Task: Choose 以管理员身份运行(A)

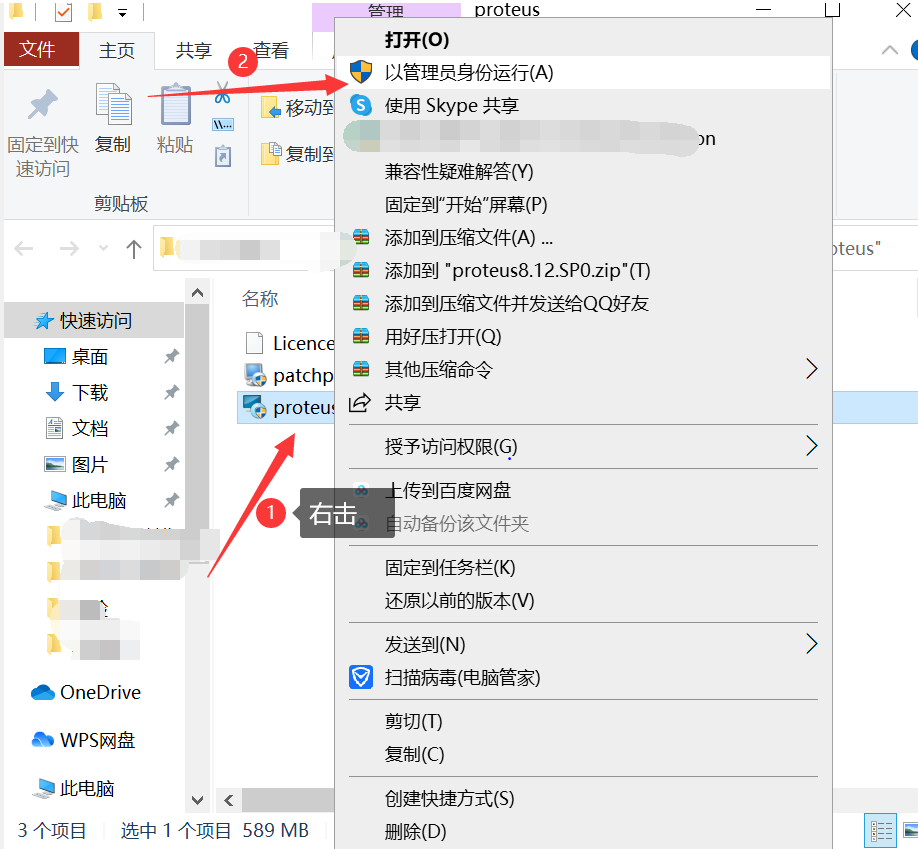Action: (x=584, y=73)
